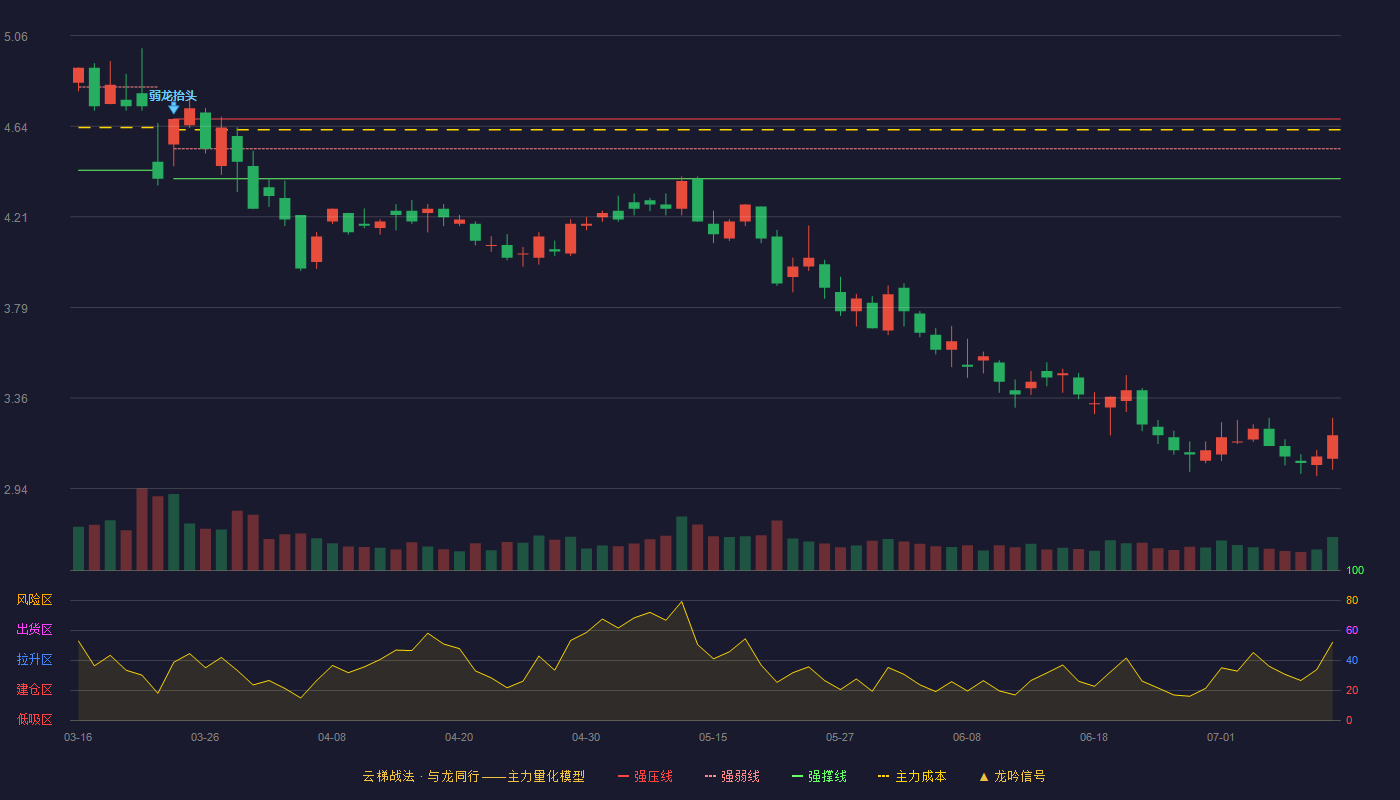Click the 出货区 zone label

(x=34, y=630)
